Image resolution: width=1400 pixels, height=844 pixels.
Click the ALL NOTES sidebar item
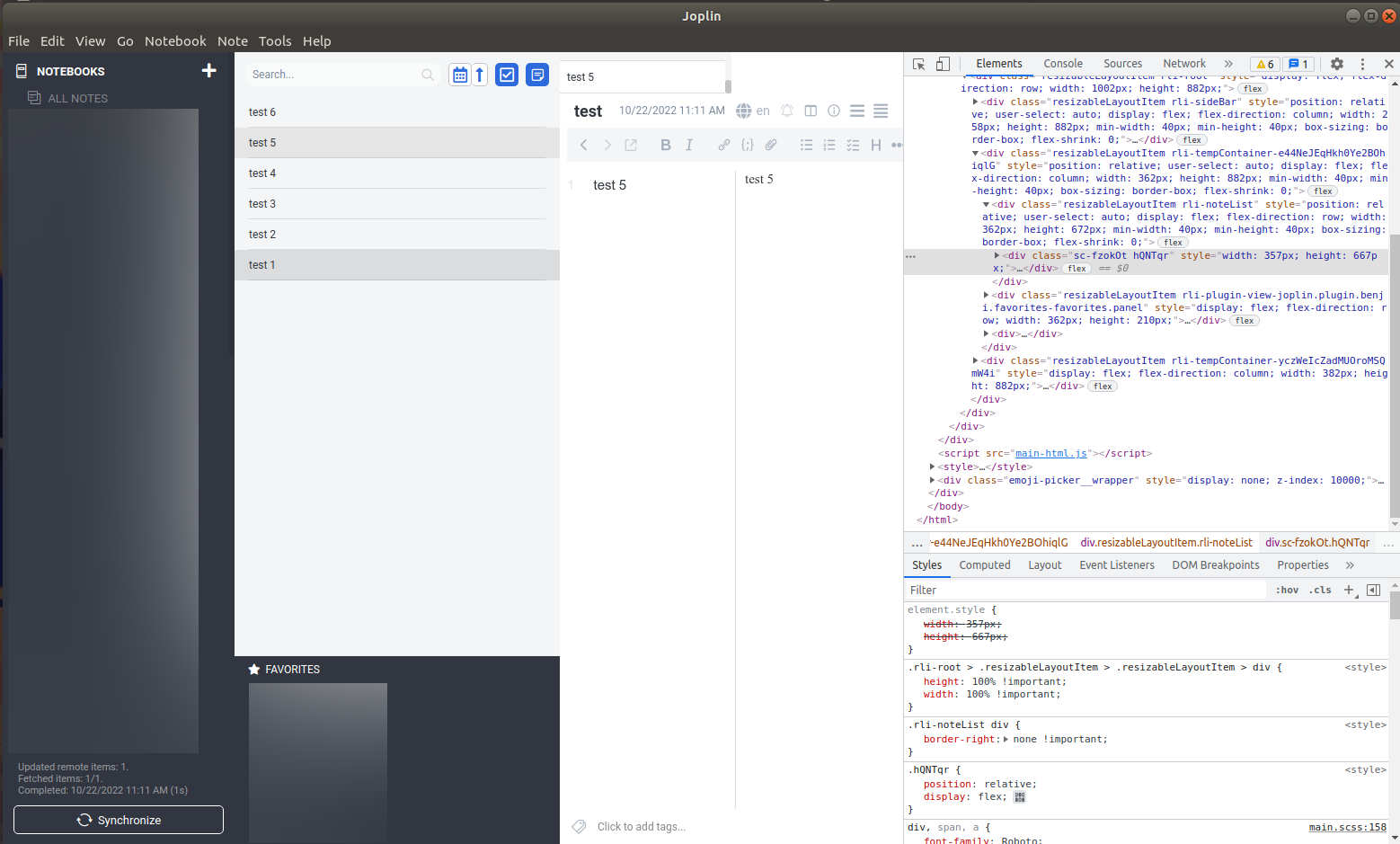tap(77, 98)
